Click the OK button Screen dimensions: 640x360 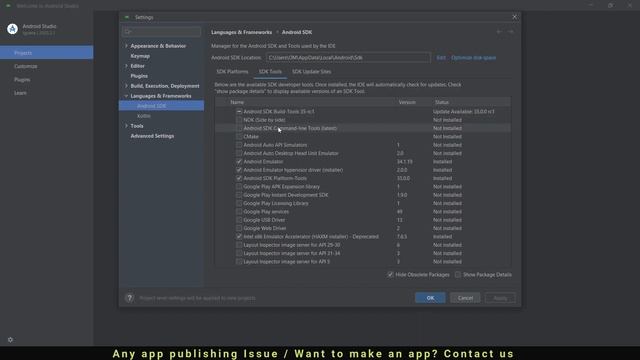(430, 298)
